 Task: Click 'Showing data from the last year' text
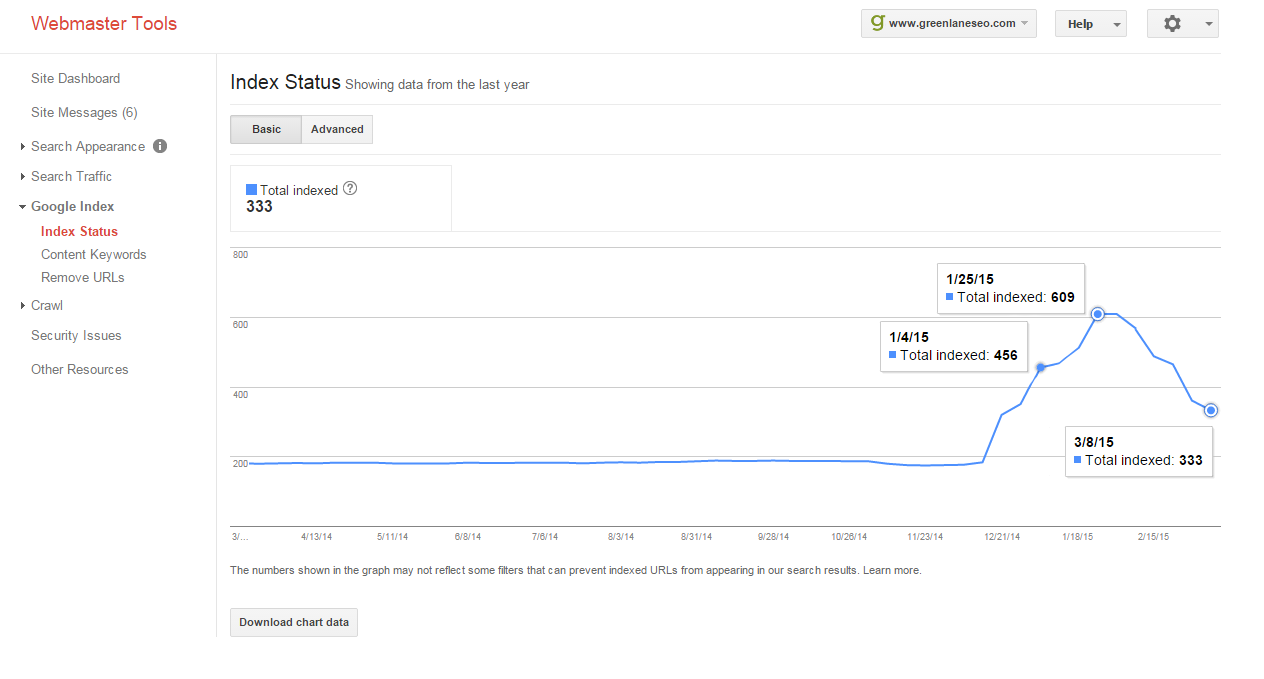pyautogui.click(x=437, y=85)
